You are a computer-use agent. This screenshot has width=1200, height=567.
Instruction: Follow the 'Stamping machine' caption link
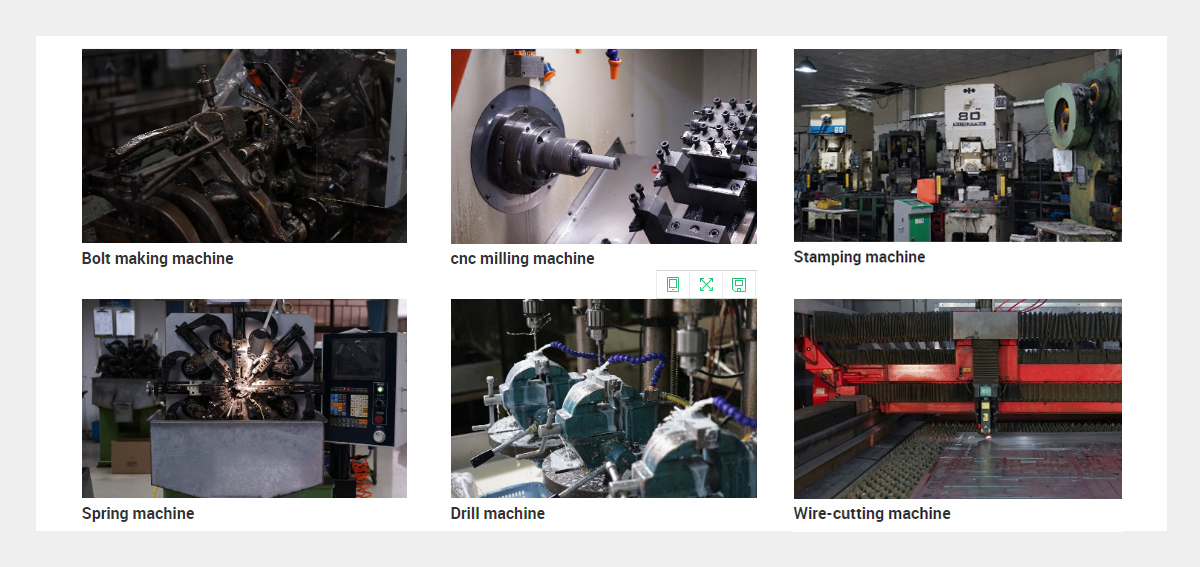860,257
